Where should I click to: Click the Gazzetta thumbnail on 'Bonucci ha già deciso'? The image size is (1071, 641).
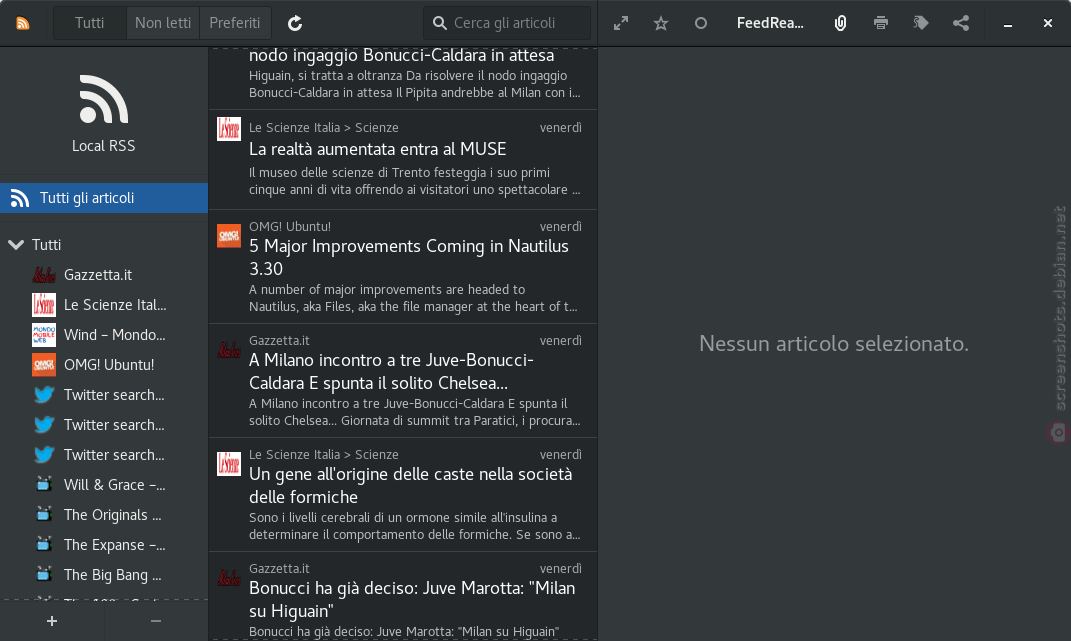coord(229,578)
